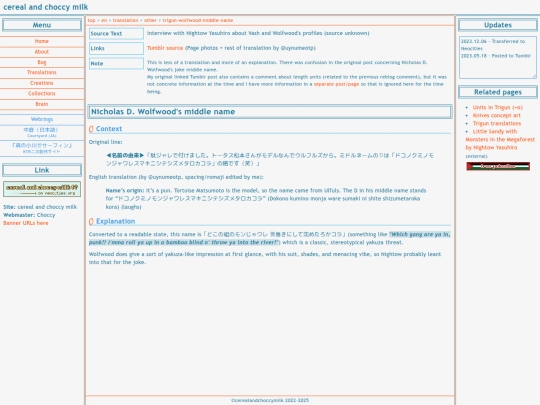
Task: Click the Context section heading
Action: pos(109,129)
